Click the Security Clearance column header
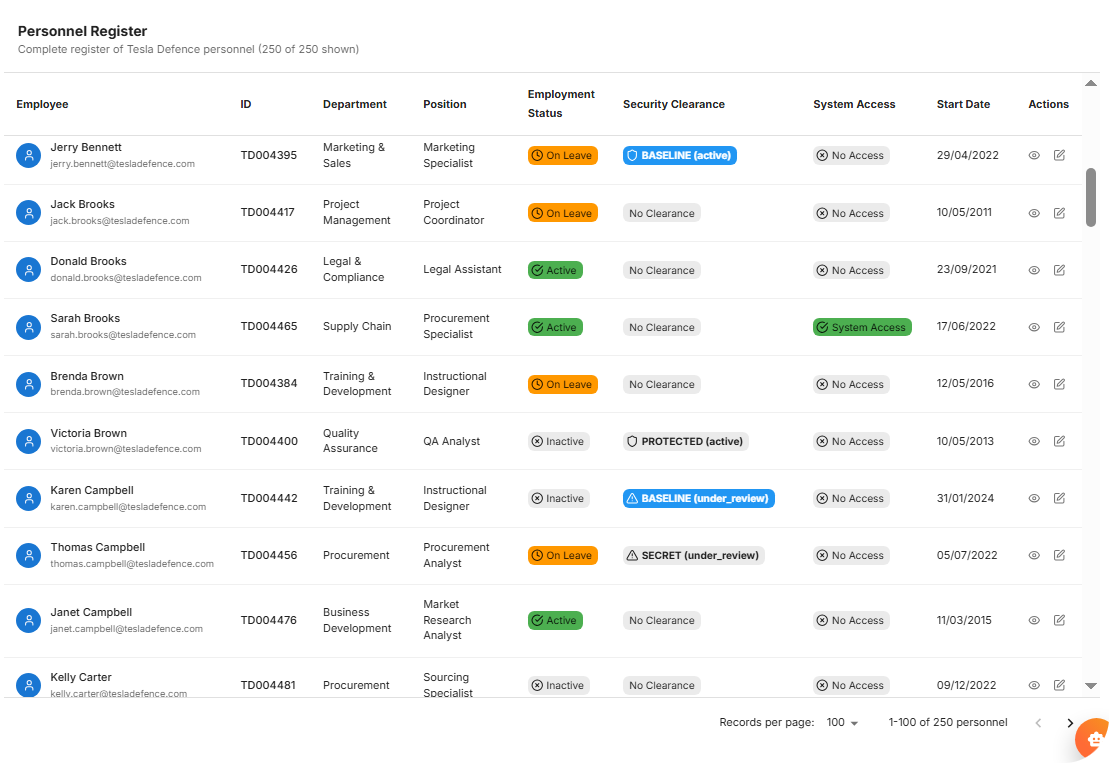The image size is (1109, 764). [673, 105]
